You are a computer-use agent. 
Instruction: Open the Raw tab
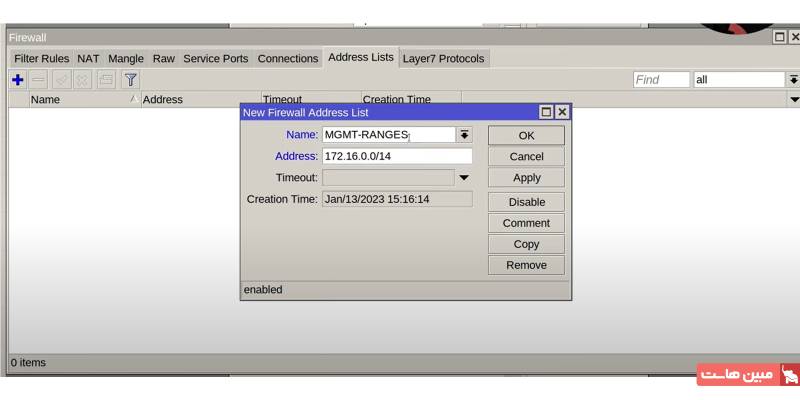pos(164,59)
